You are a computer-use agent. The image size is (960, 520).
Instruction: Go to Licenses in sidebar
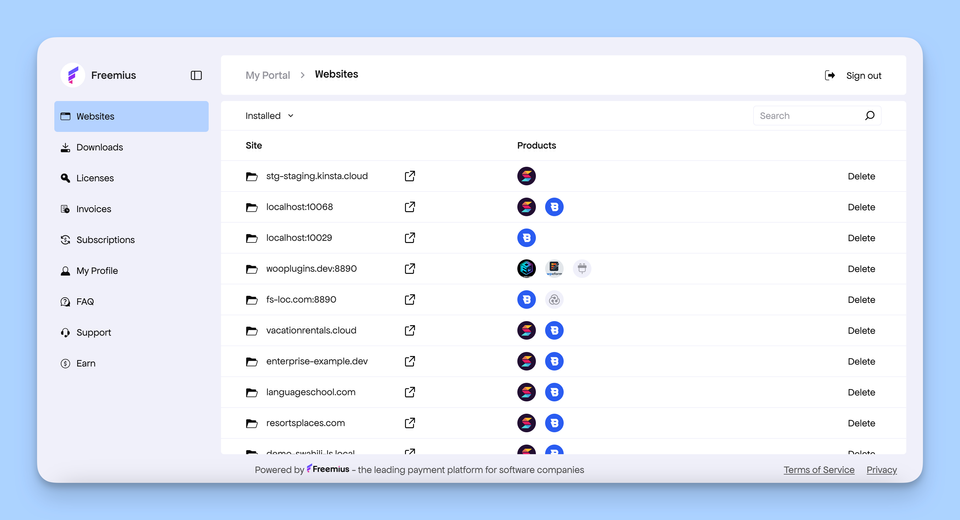[x=95, y=178]
